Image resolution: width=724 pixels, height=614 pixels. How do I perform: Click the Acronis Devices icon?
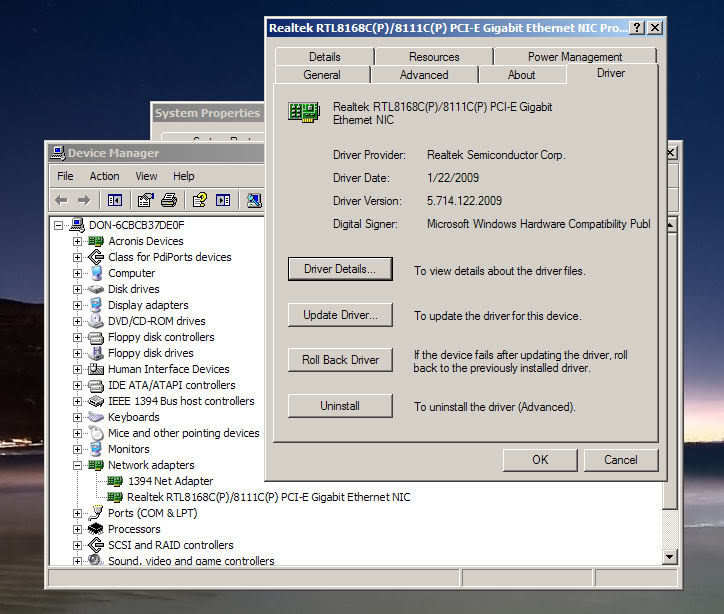[x=96, y=241]
